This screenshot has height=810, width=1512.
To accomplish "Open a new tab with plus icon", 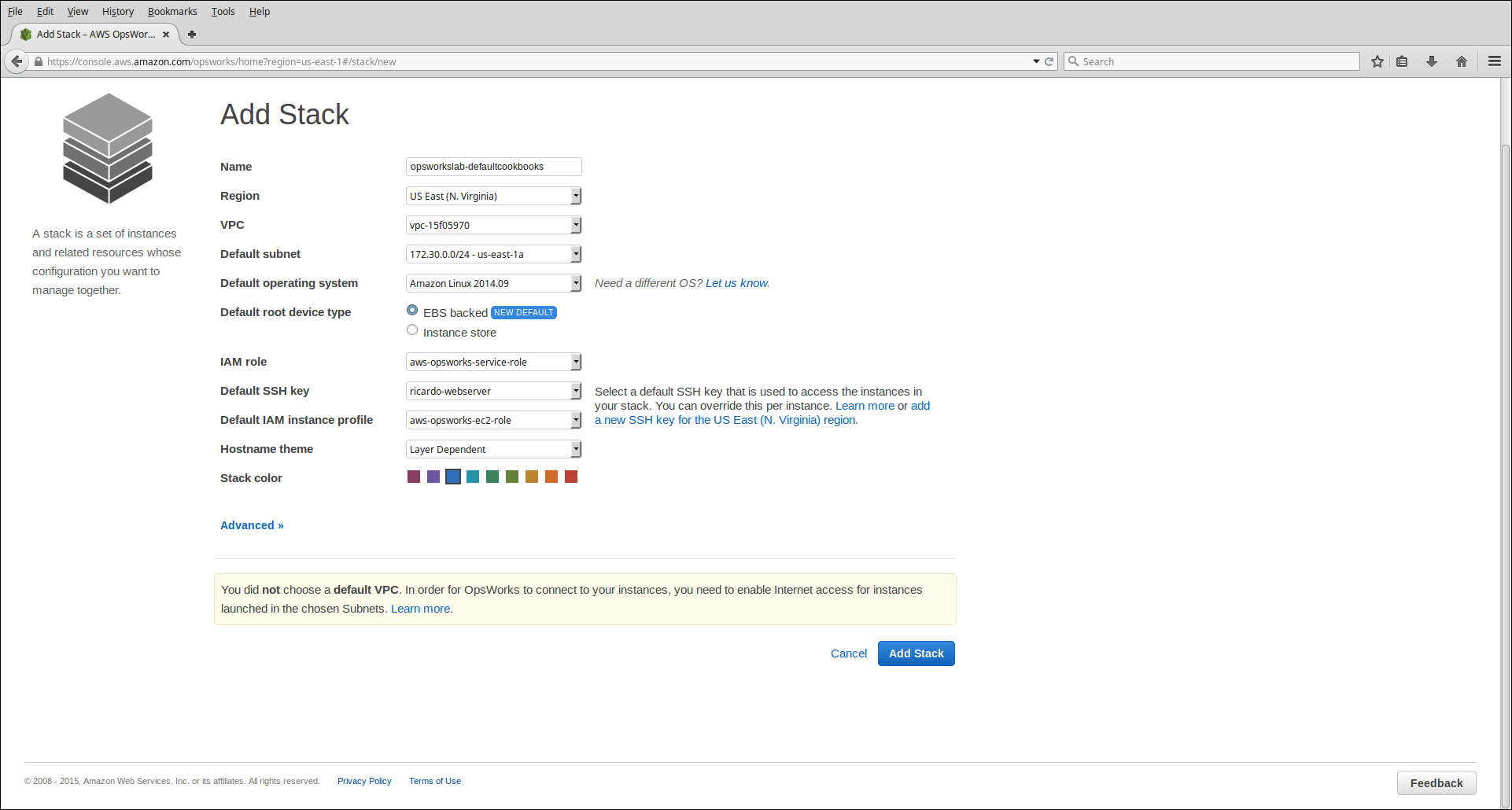I will 192,35.
